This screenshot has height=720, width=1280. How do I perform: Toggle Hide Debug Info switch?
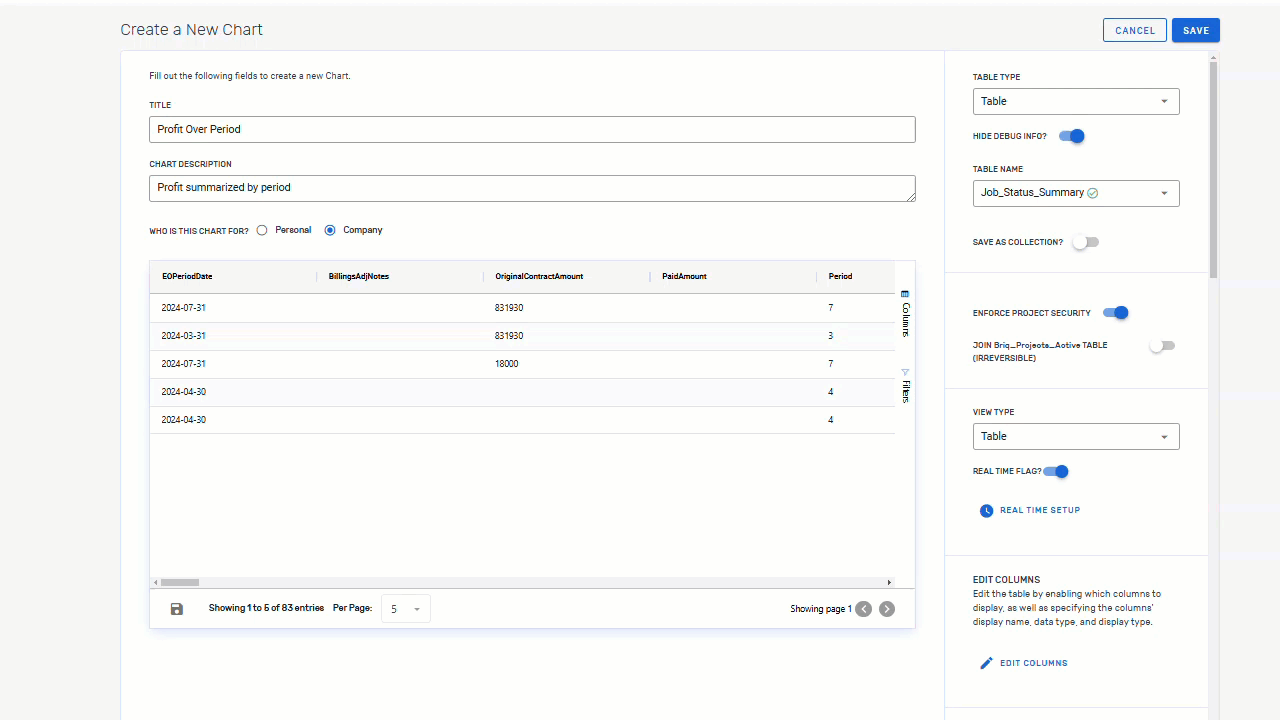coord(1072,136)
